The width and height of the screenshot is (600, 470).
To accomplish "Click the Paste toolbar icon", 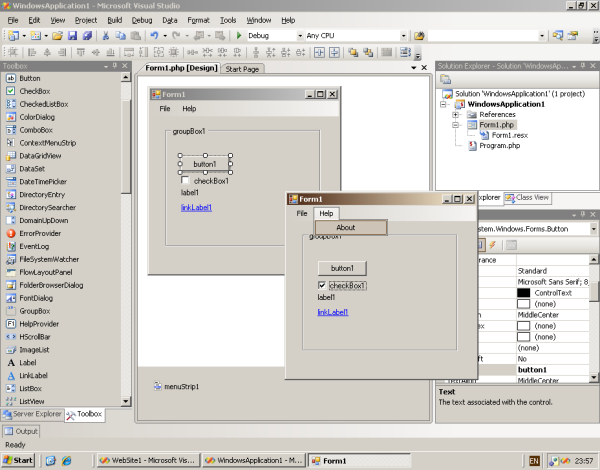I will 135,36.
